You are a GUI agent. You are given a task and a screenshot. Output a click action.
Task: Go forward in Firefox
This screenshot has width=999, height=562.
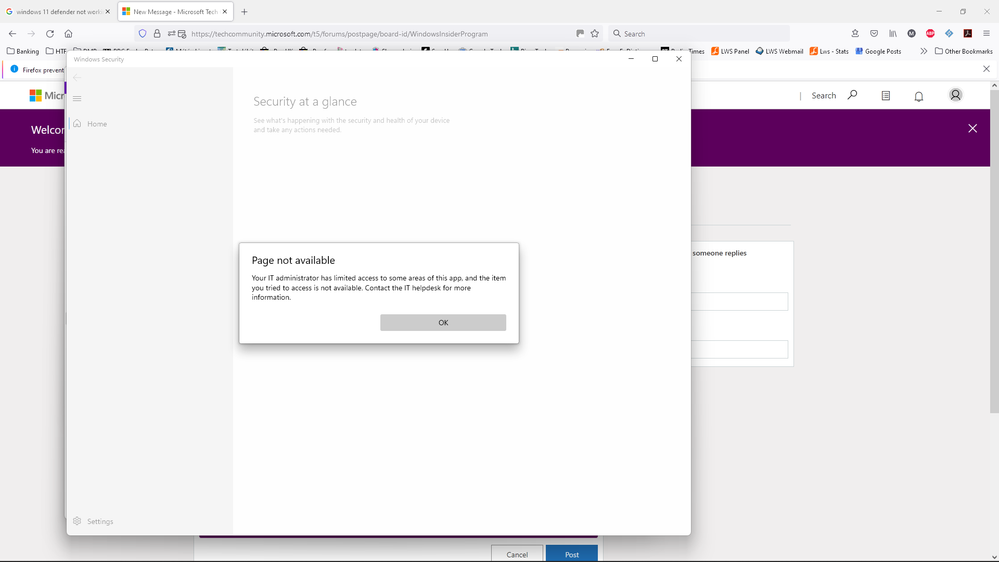[31, 34]
